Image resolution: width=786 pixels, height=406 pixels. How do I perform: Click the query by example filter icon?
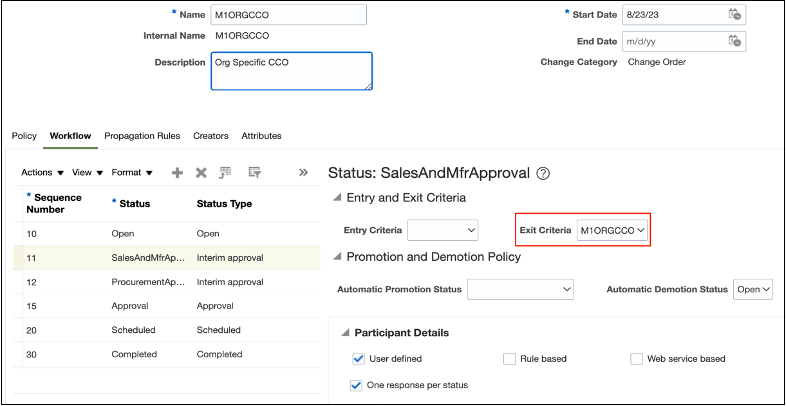tap(254, 172)
